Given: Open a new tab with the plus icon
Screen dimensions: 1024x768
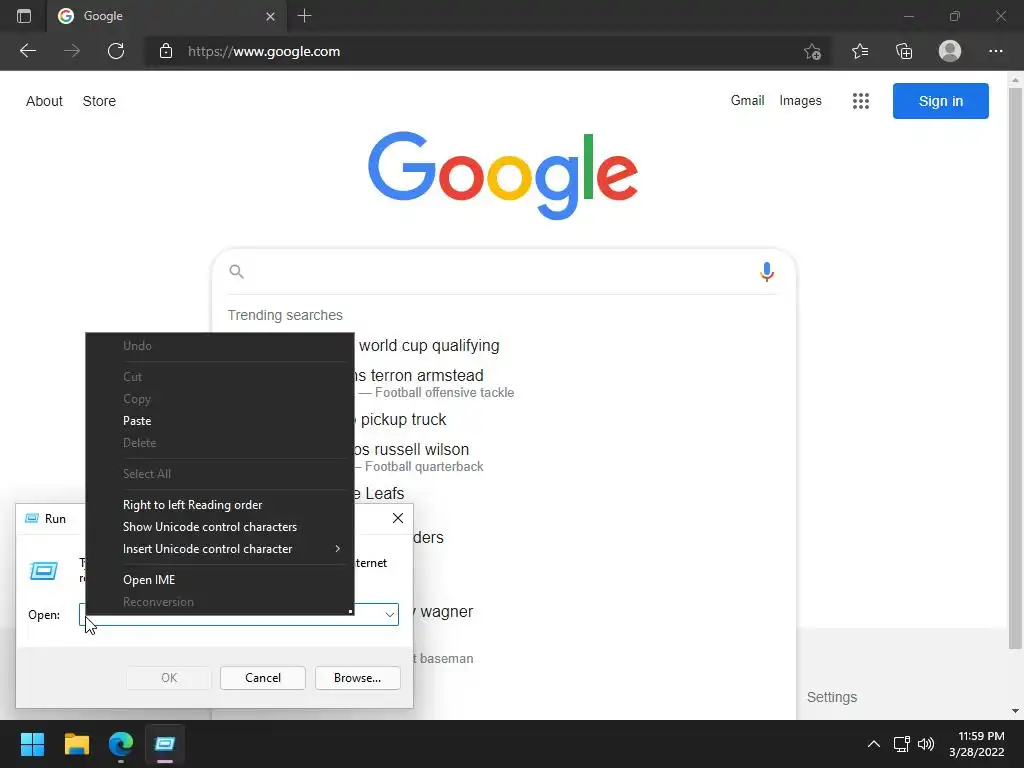Looking at the screenshot, I should [x=304, y=16].
